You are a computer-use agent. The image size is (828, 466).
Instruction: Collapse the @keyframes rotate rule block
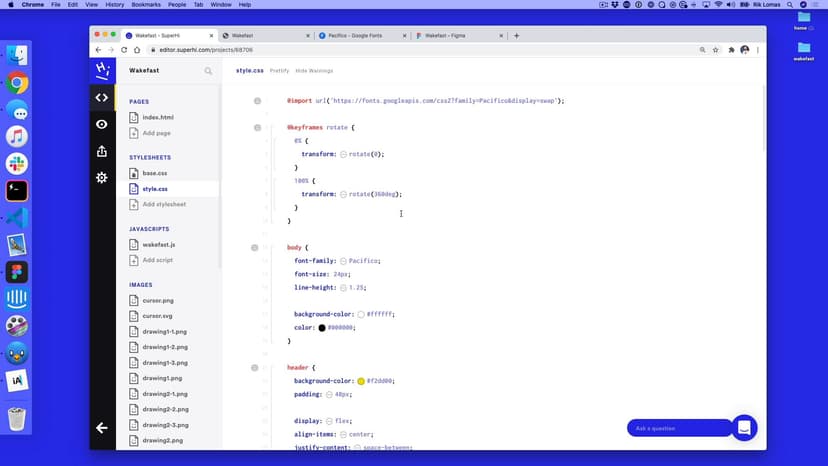tap(257, 128)
